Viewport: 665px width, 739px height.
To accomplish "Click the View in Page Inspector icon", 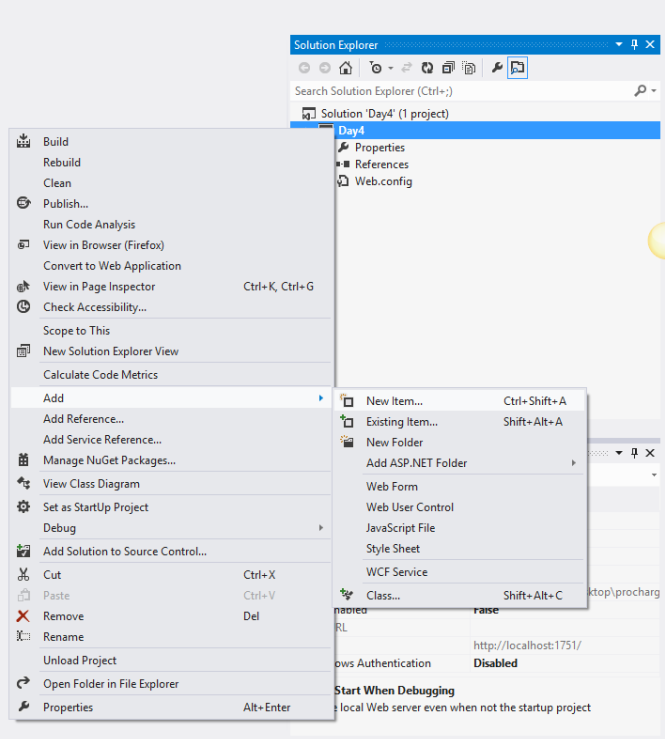I will point(24,286).
